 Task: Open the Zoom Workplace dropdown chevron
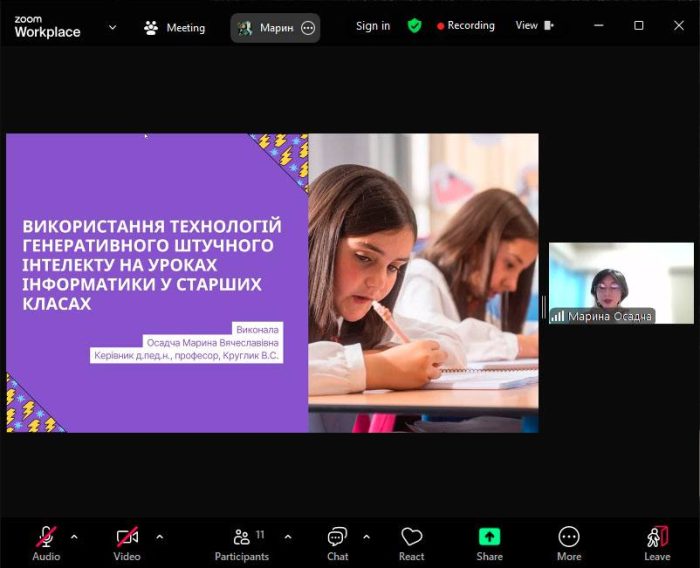click(x=112, y=27)
